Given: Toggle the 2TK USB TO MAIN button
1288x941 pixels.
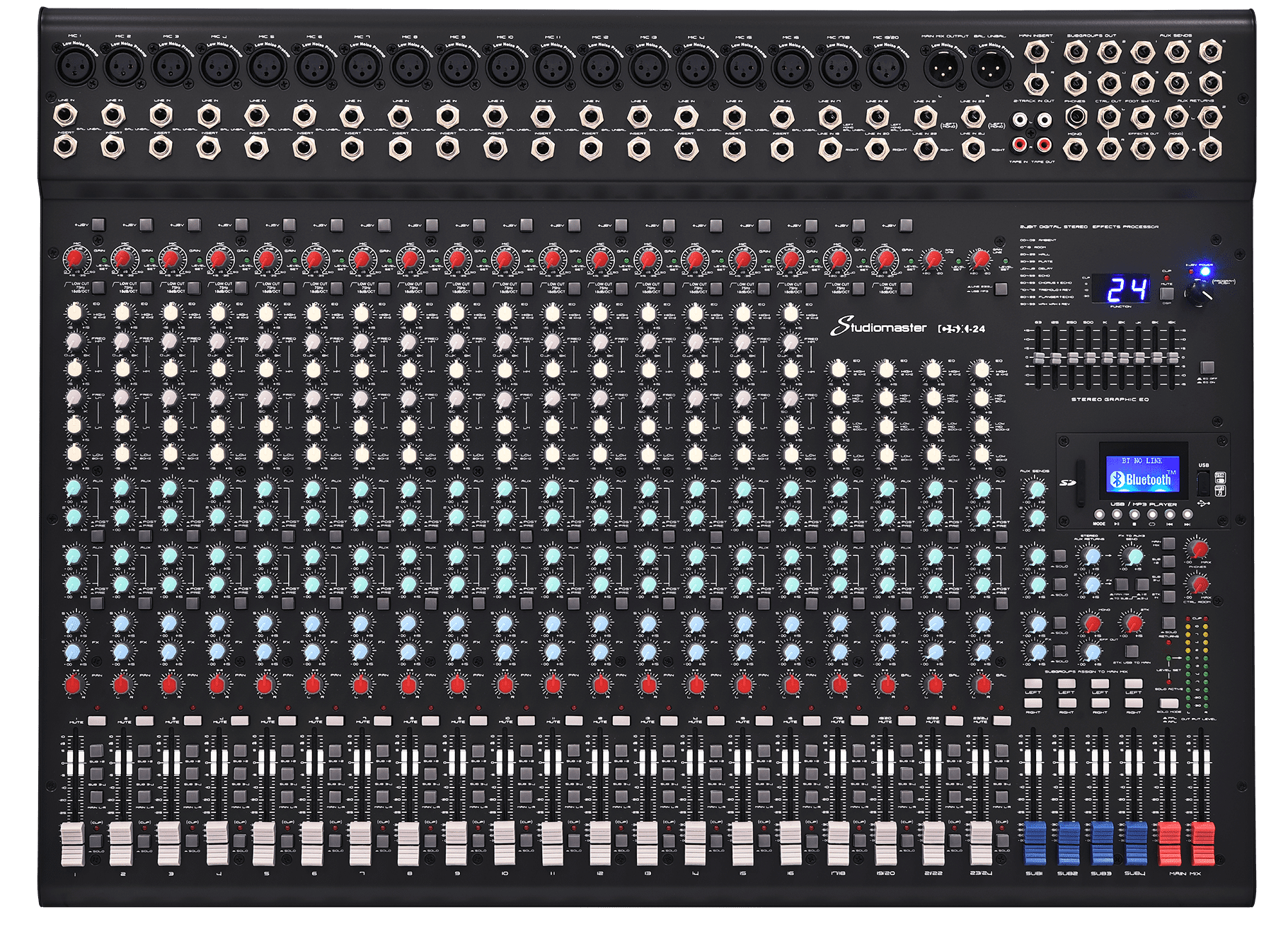Looking at the screenshot, I should click(x=1132, y=650).
